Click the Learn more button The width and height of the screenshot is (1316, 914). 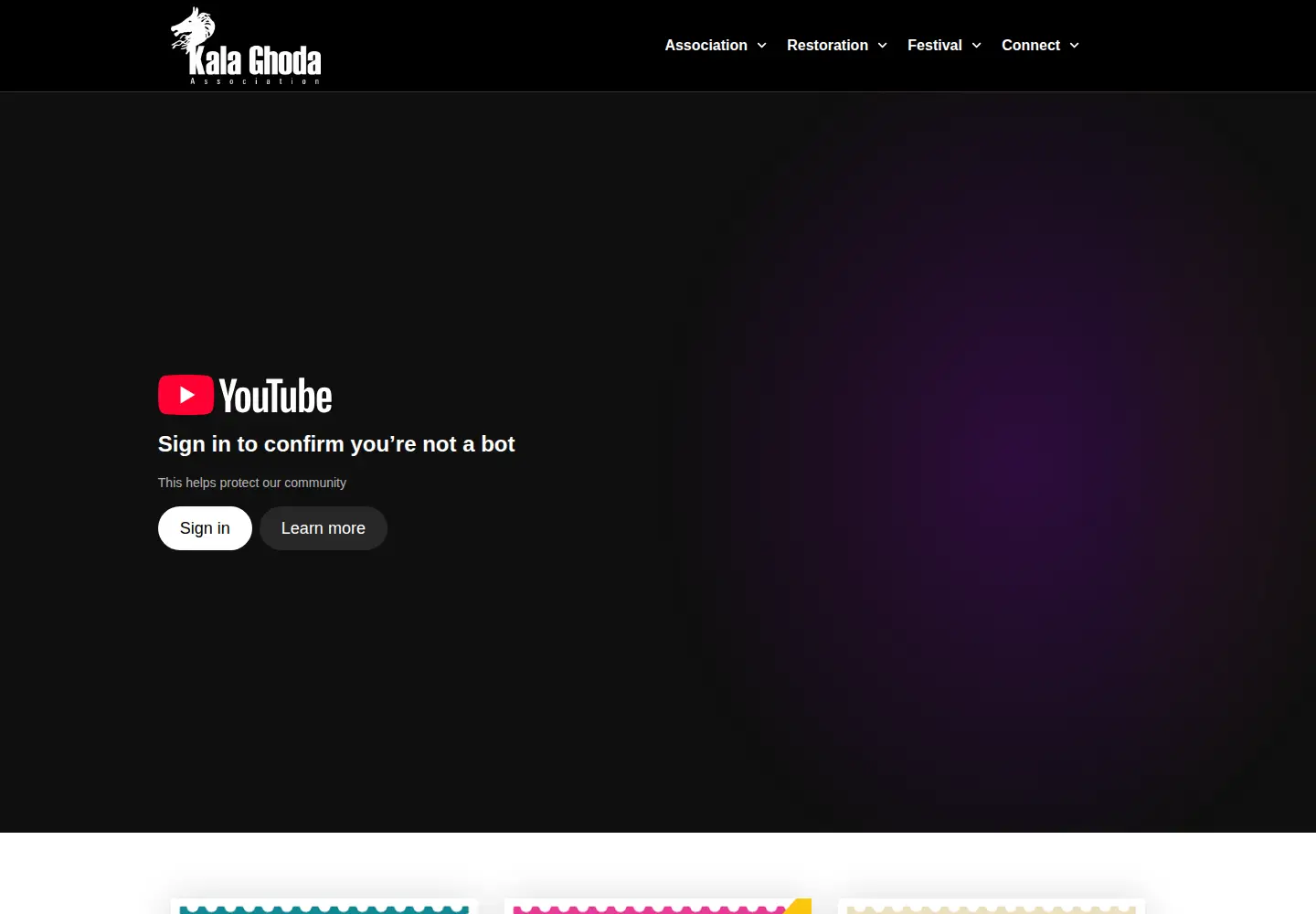pyautogui.click(x=324, y=528)
